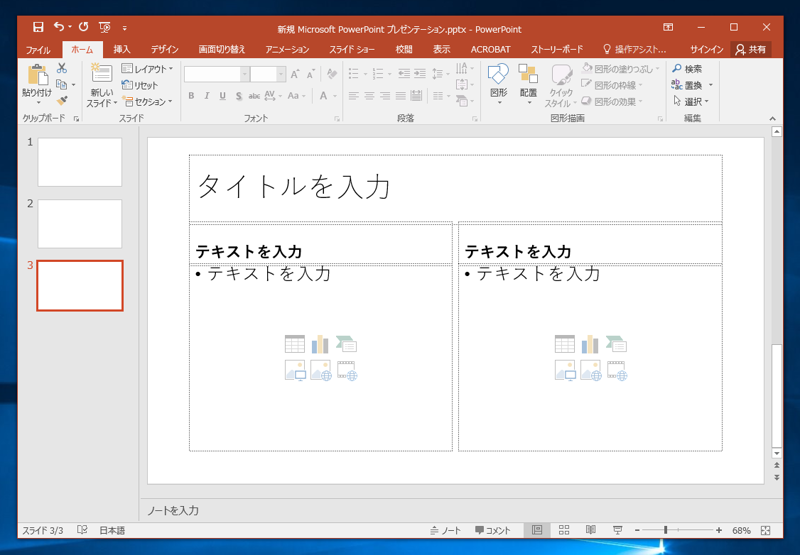The image size is (800, 555).
Task: Open the 挿入 ribbon tab
Action: click(x=122, y=49)
